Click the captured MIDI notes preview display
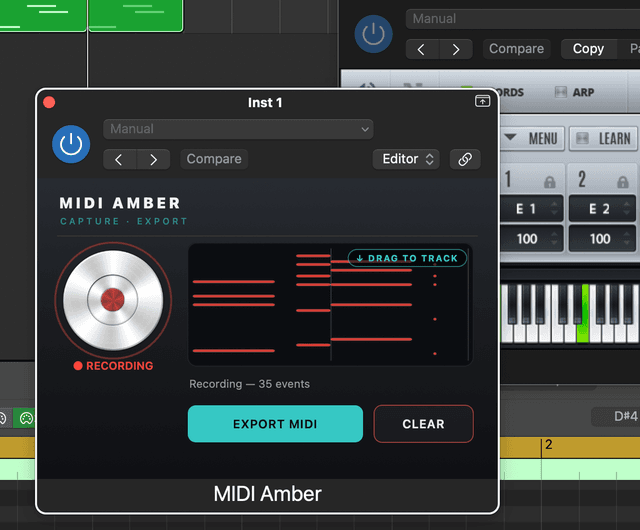640x530 pixels. point(330,304)
